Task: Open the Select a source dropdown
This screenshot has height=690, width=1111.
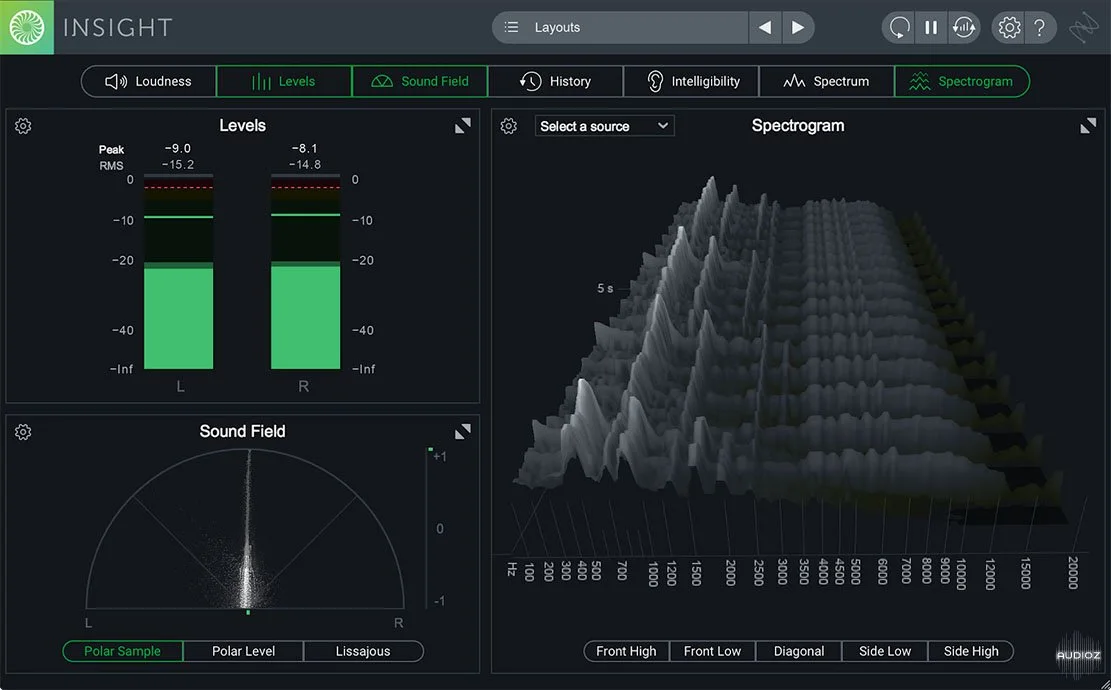Action: (x=604, y=126)
